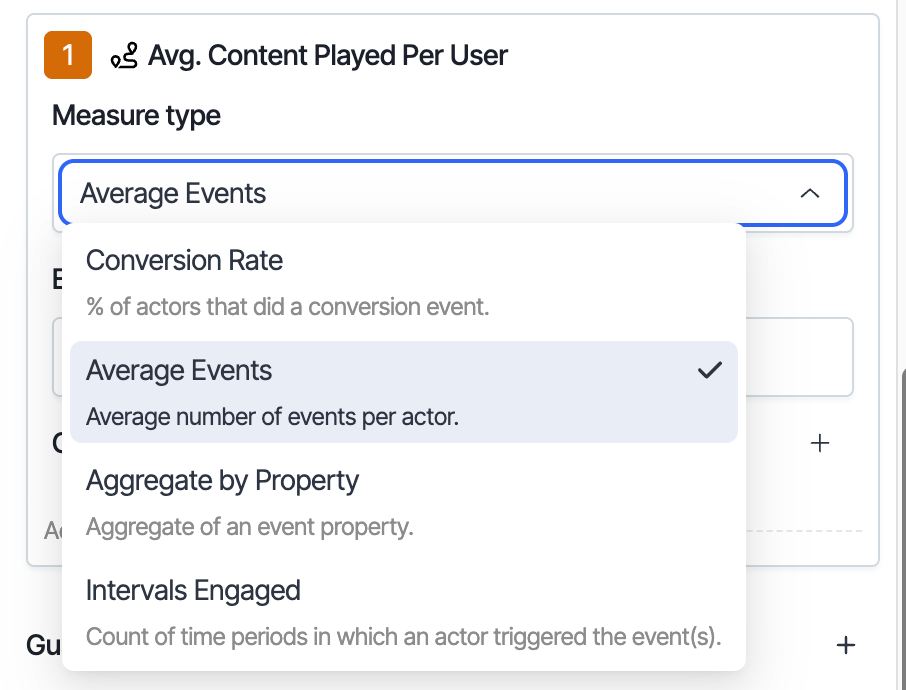Choose Average Events from the list

(179, 371)
